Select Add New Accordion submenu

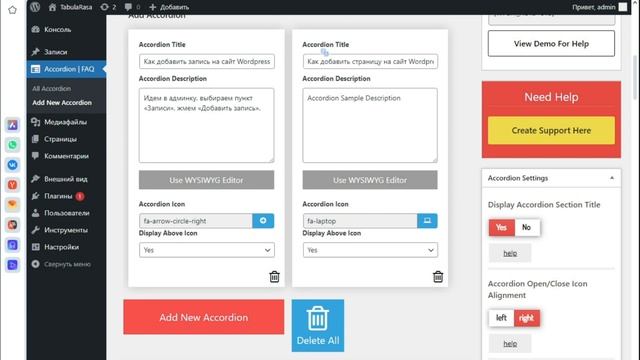(62, 102)
